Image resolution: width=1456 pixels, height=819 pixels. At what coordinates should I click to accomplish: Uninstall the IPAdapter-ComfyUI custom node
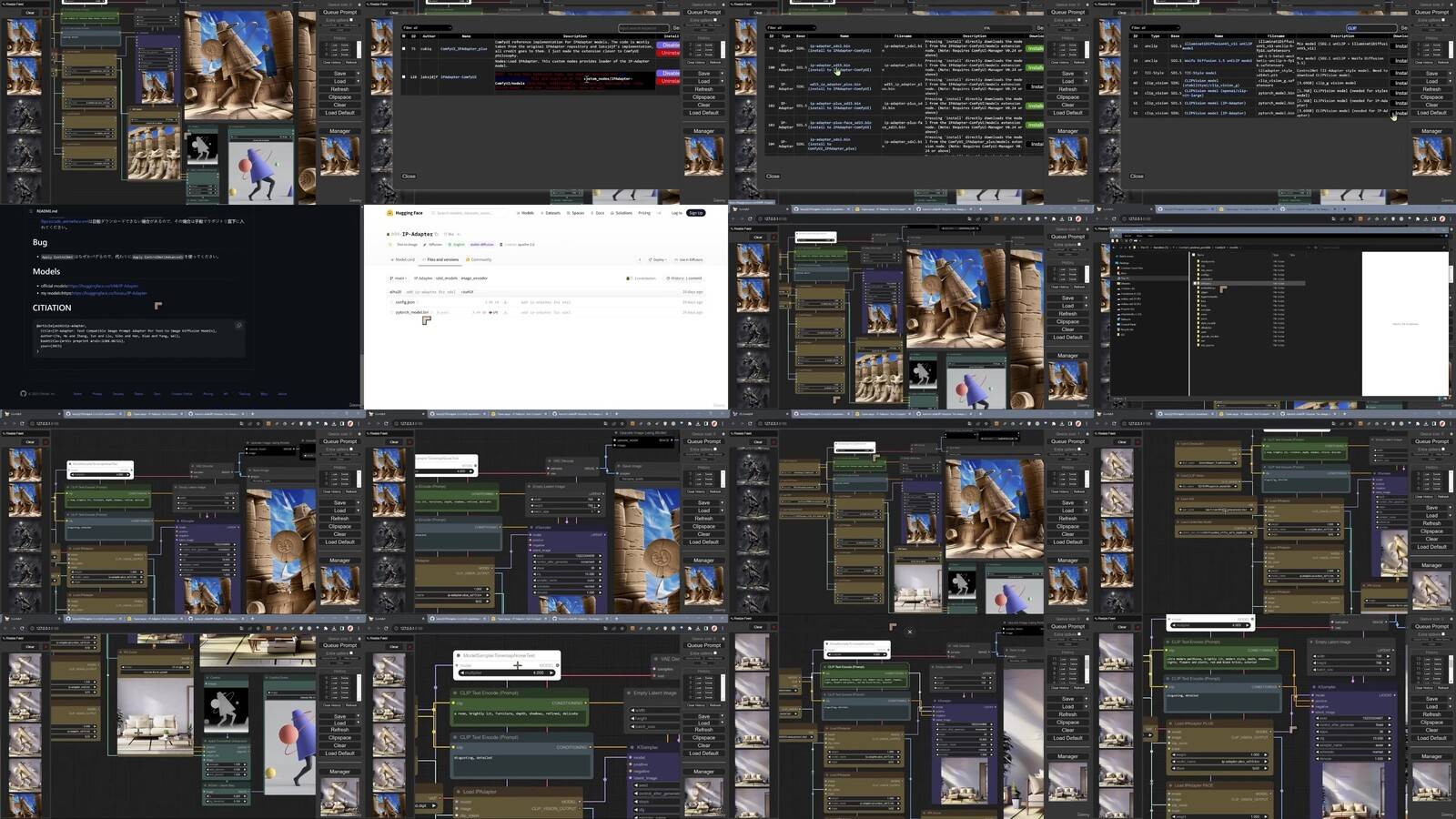click(x=670, y=81)
